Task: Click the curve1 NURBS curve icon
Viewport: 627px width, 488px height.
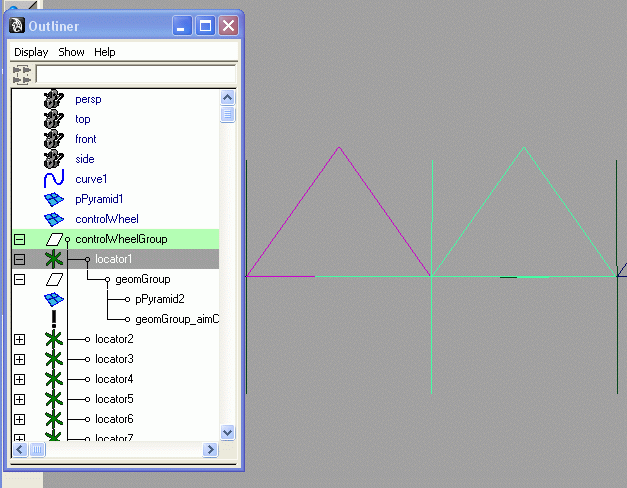Action: tap(54, 179)
